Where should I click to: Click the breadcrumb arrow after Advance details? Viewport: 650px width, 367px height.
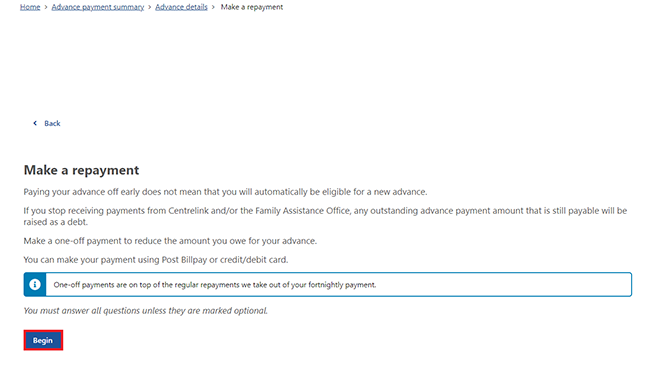tap(213, 7)
